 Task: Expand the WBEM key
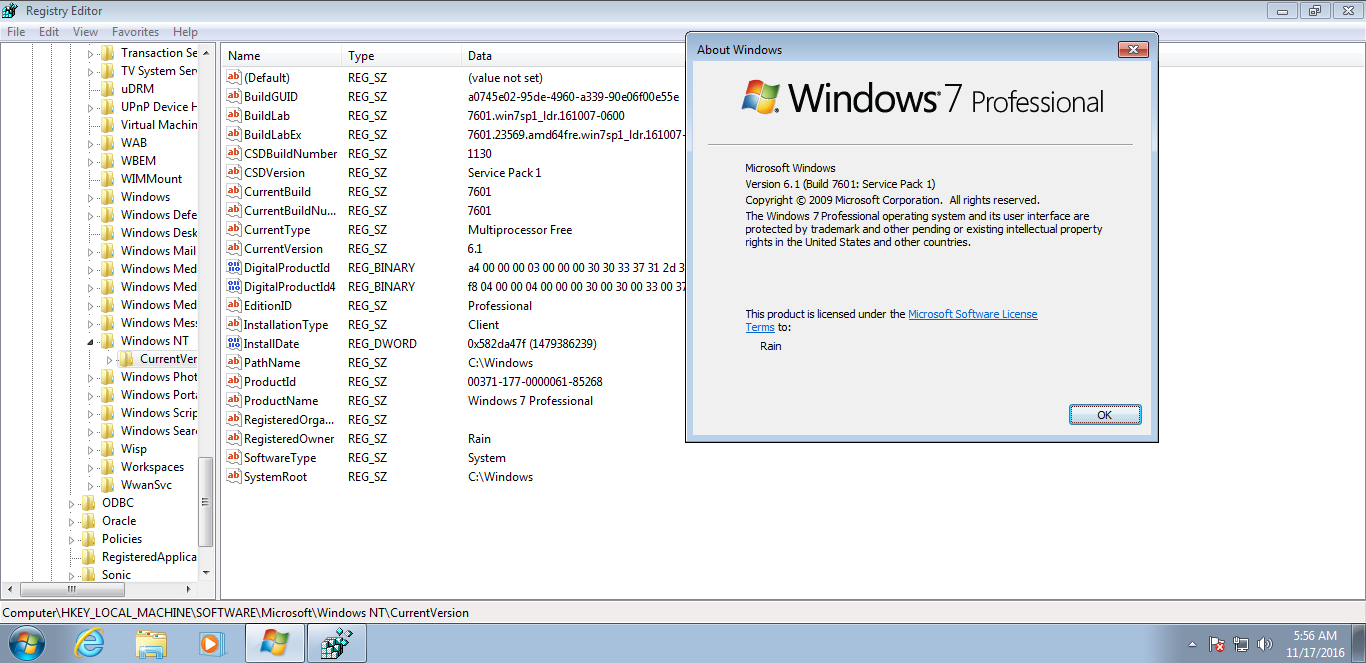(x=91, y=161)
